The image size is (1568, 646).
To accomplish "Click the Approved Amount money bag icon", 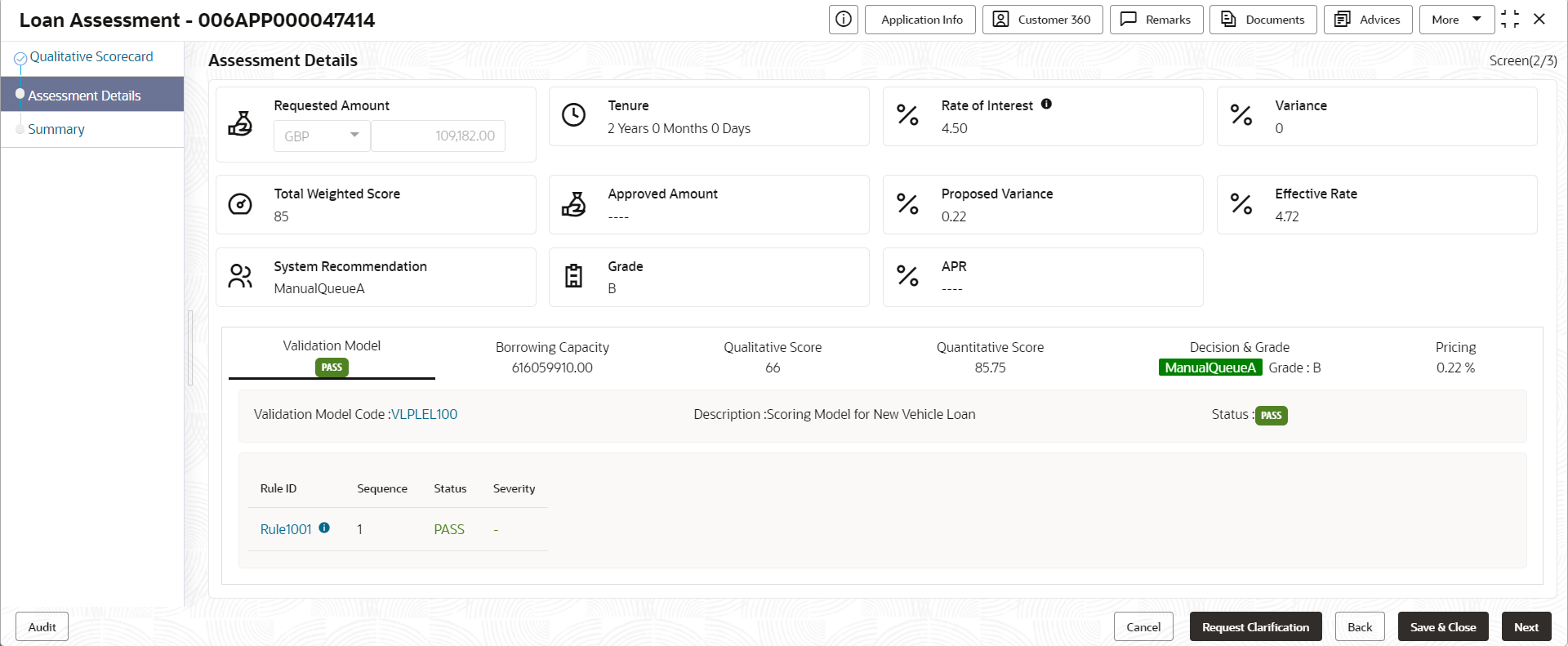I will [x=574, y=204].
